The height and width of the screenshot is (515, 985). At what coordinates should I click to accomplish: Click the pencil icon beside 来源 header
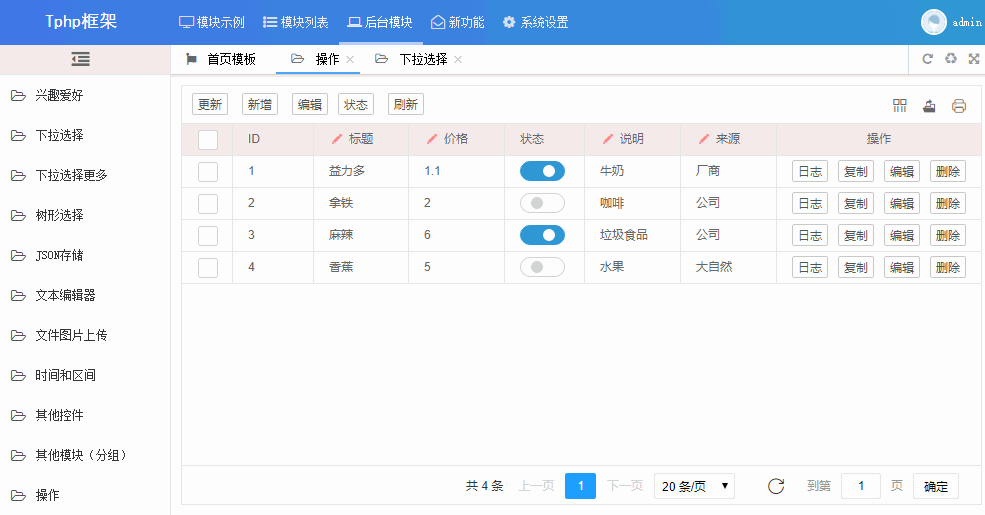(704, 139)
